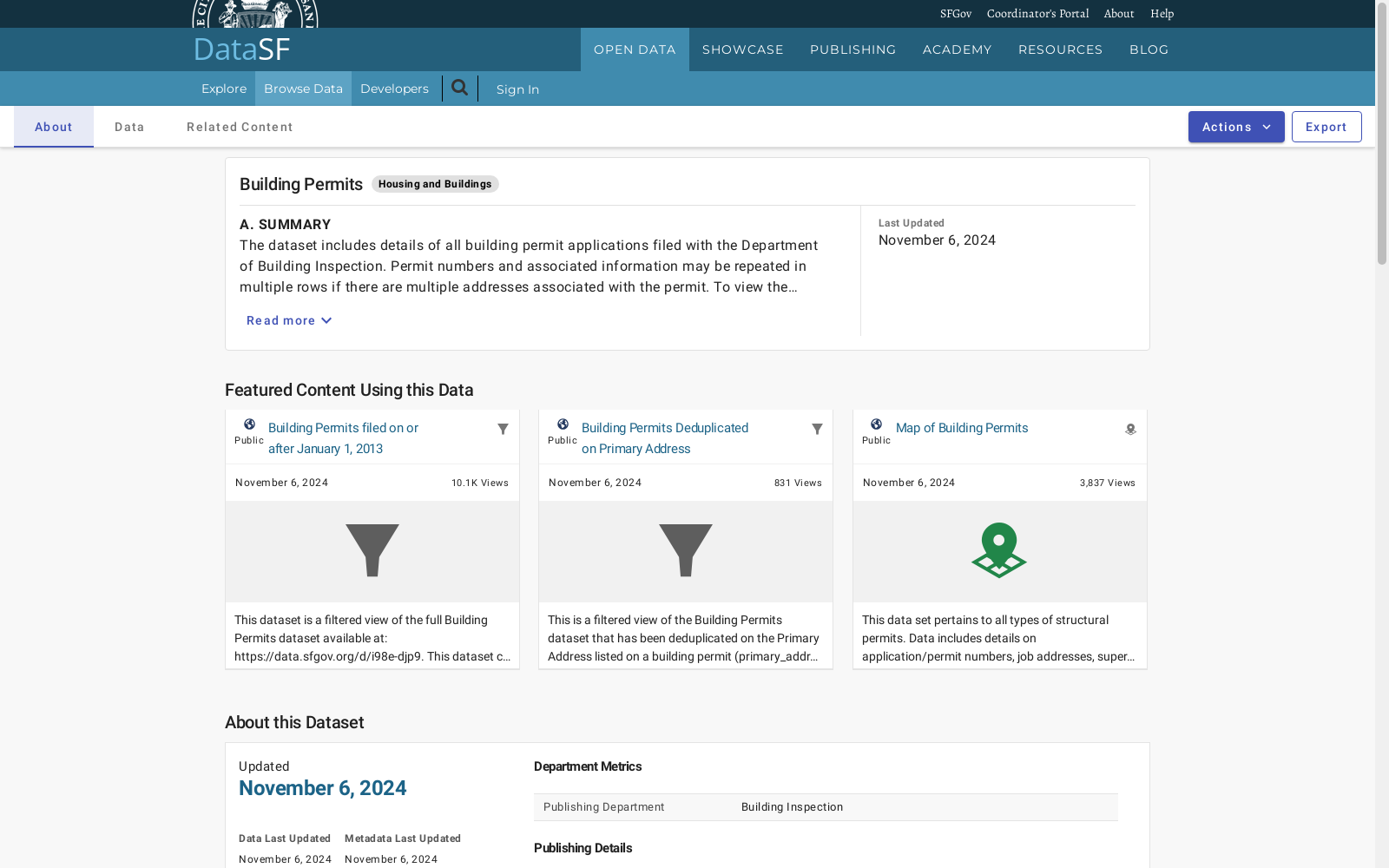This screenshot has width=1389, height=868.
Task: Open the SFGov link
Action: [956, 14]
